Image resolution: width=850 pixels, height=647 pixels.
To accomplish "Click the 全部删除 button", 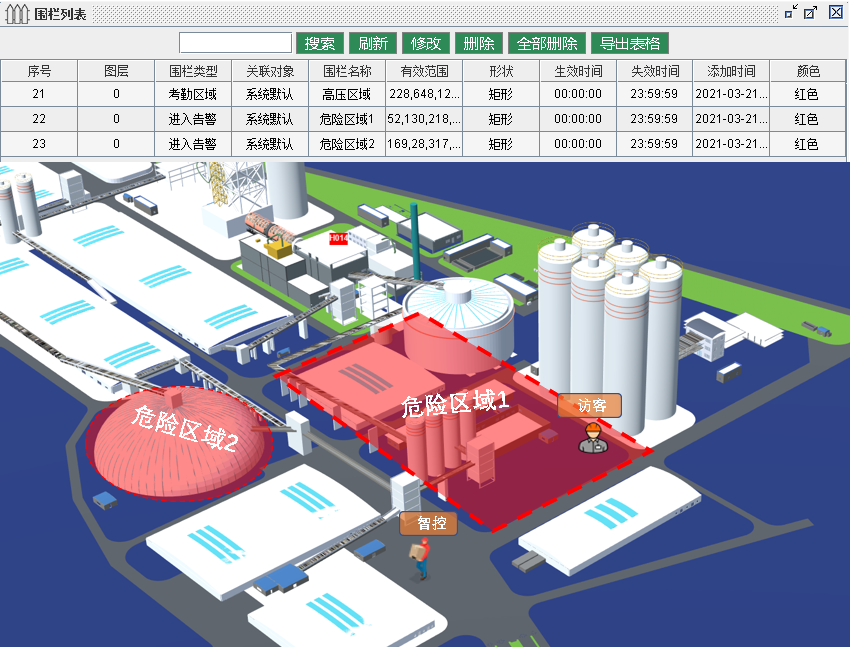I will (547, 43).
